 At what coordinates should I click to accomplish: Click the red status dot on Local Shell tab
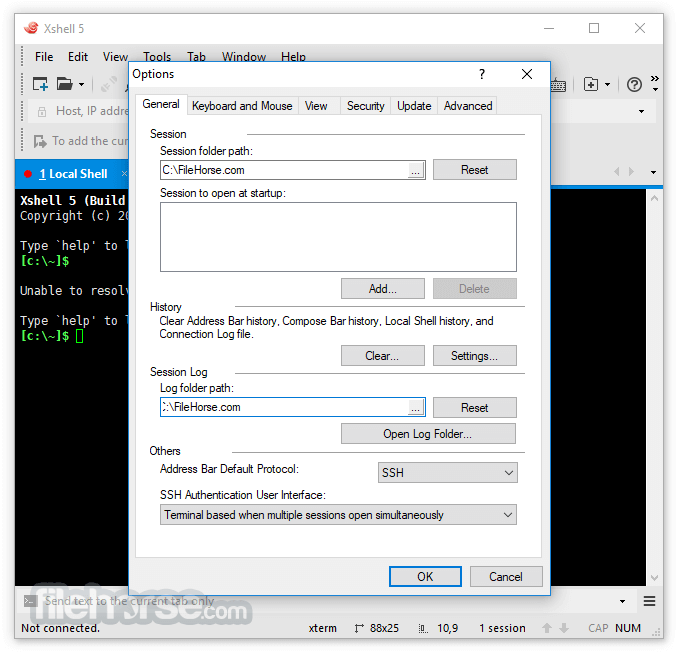tap(28, 174)
